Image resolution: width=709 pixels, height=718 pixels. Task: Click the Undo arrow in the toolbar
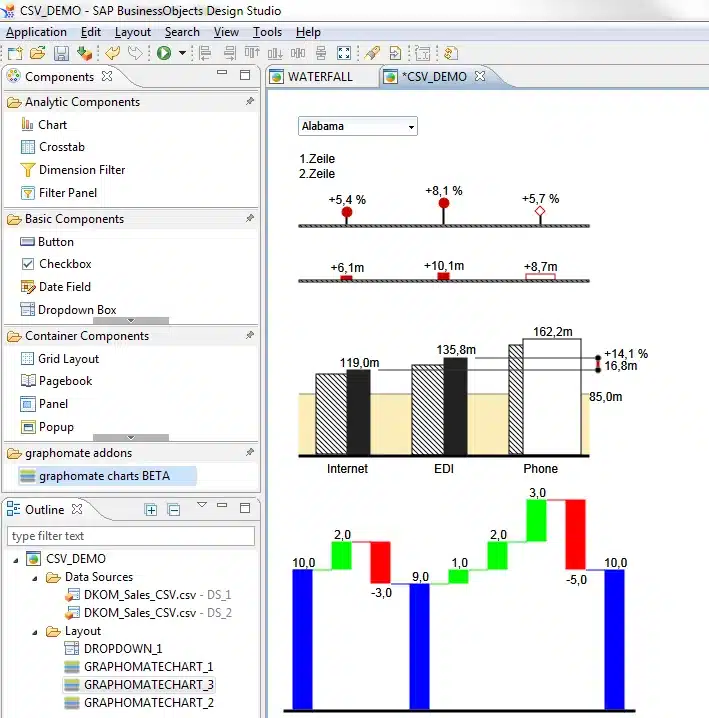[113, 53]
